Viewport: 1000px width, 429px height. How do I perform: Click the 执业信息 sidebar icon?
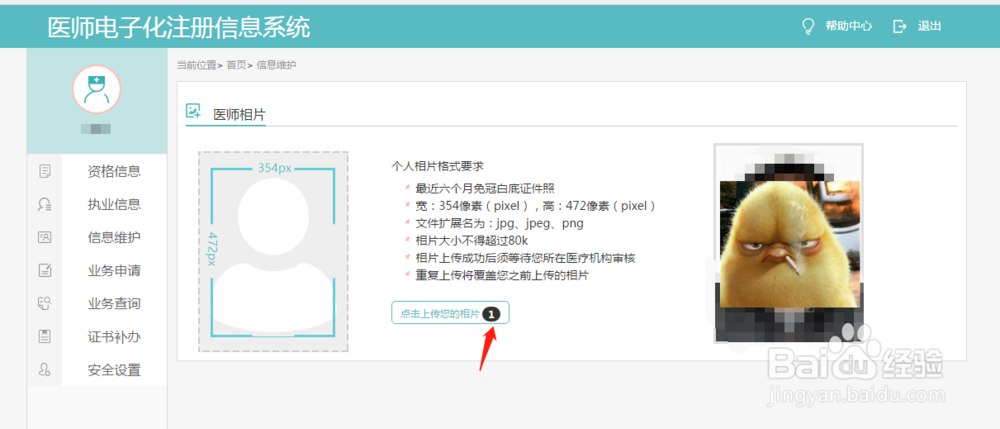(x=45, y=204)
